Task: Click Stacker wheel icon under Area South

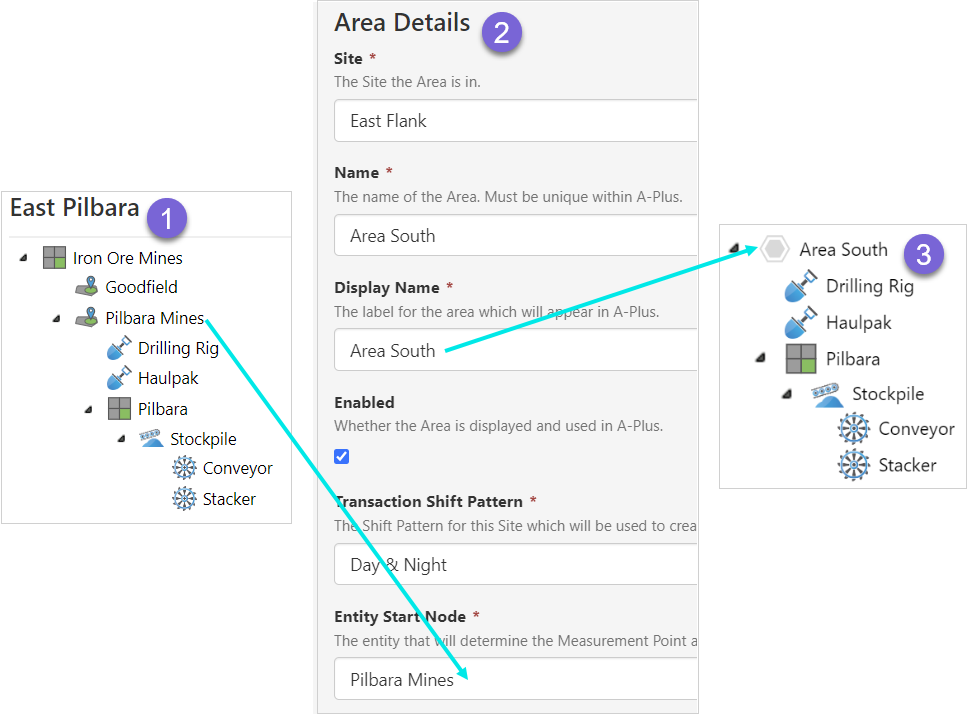Action: [x=854, y=465]
